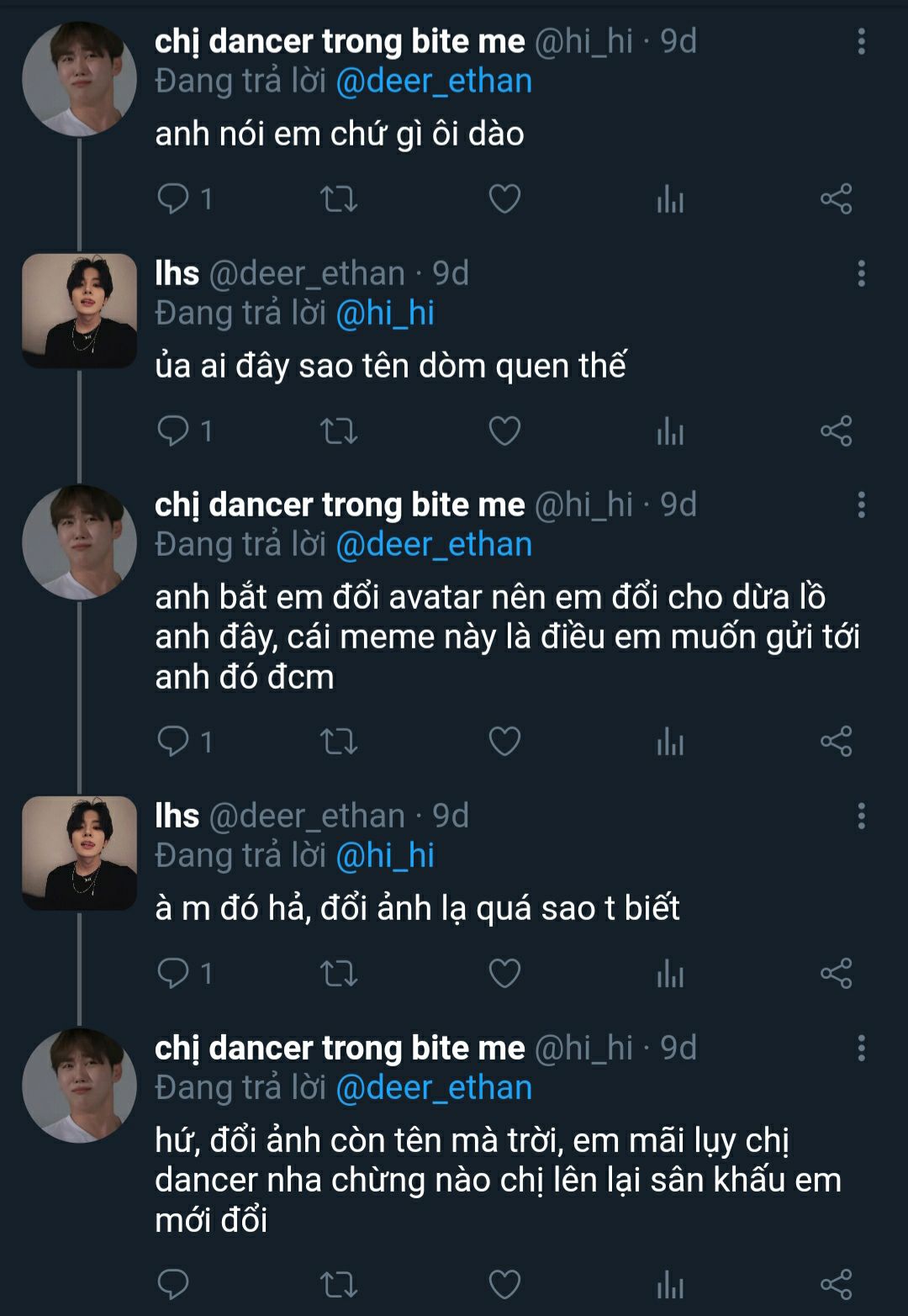
Task: Retweet the "anh bắt em đổi avatar" tweet
Action: pyautogui.click(x=339, y=742)
